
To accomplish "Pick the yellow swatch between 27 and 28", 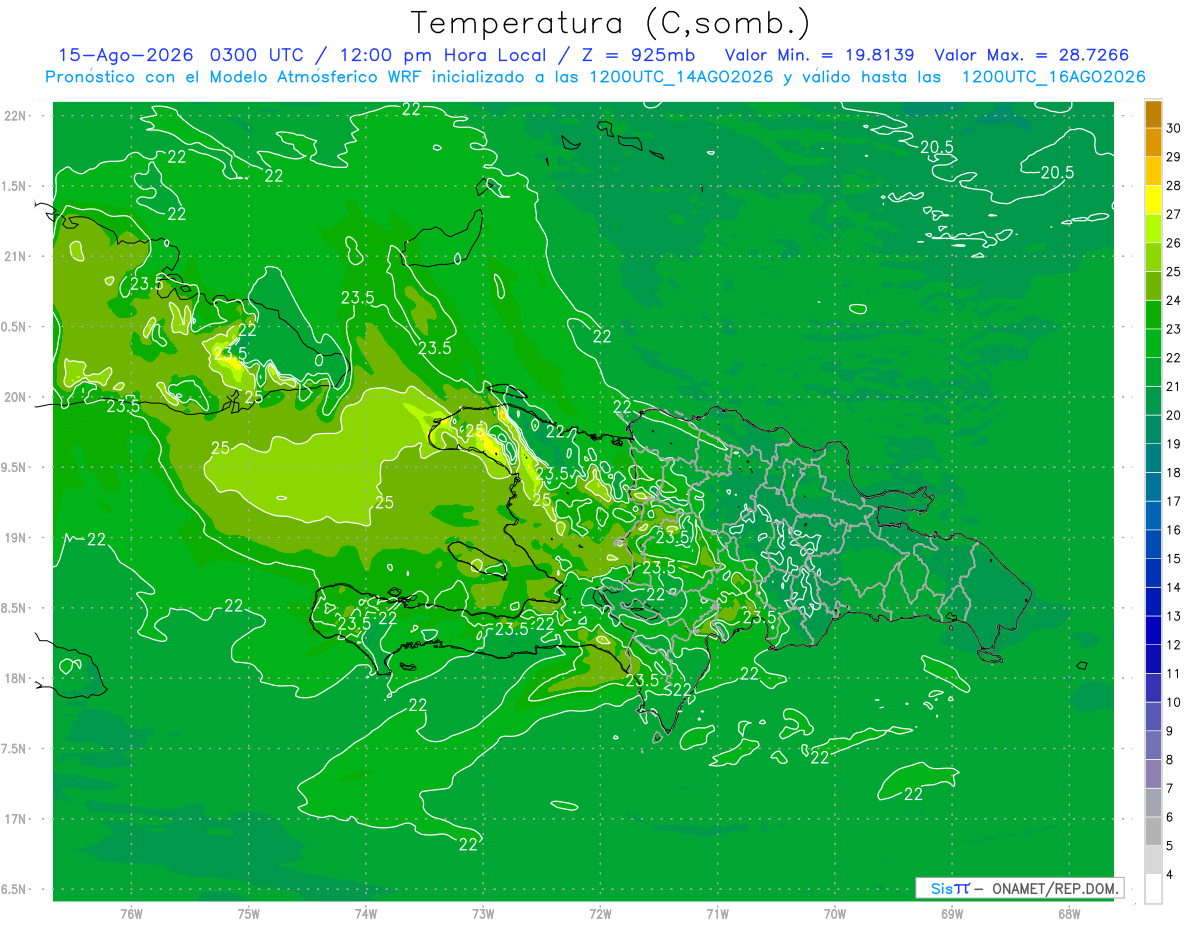I will tap(1153, 200).
